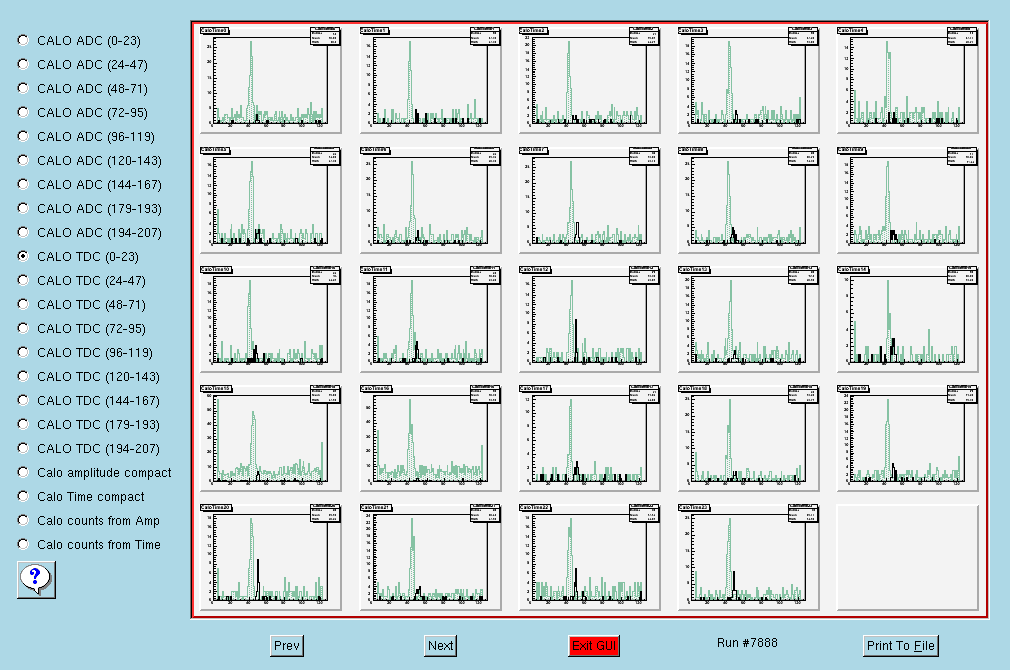Select CALO ADC (24-47) radio button
1010x670 pixels.
[23, 64]
